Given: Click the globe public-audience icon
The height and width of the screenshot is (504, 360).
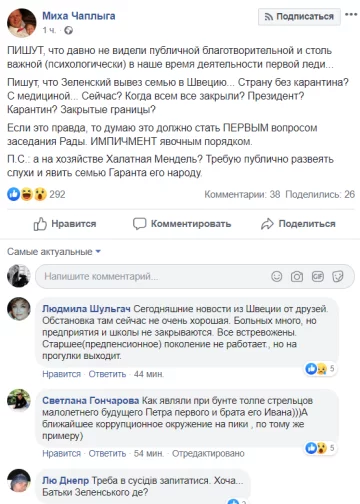Looking at the screenshot, I should point(68,30).
